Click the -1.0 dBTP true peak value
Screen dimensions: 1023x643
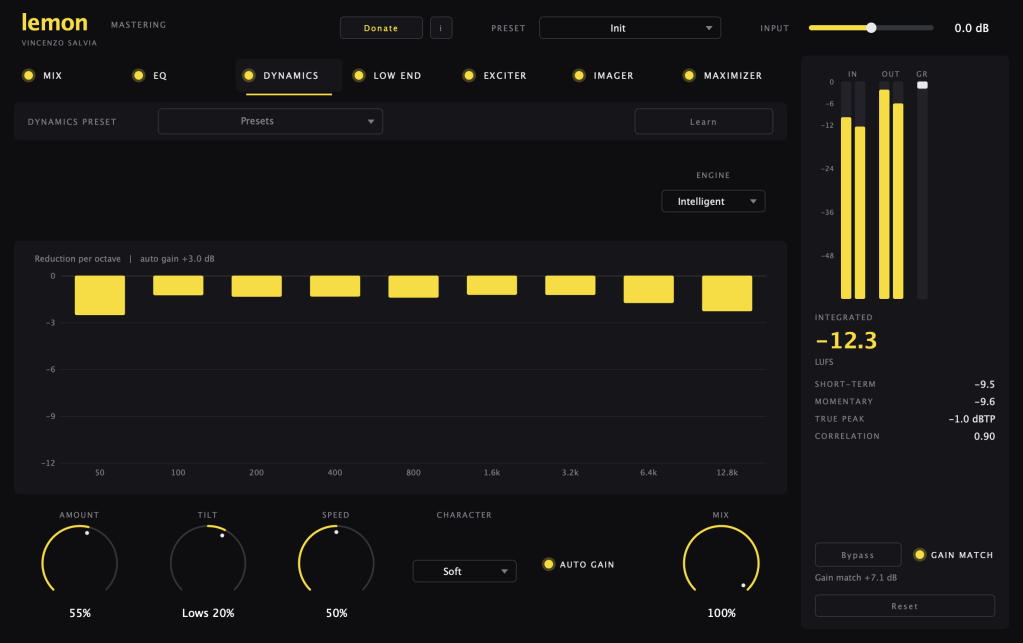971,419
